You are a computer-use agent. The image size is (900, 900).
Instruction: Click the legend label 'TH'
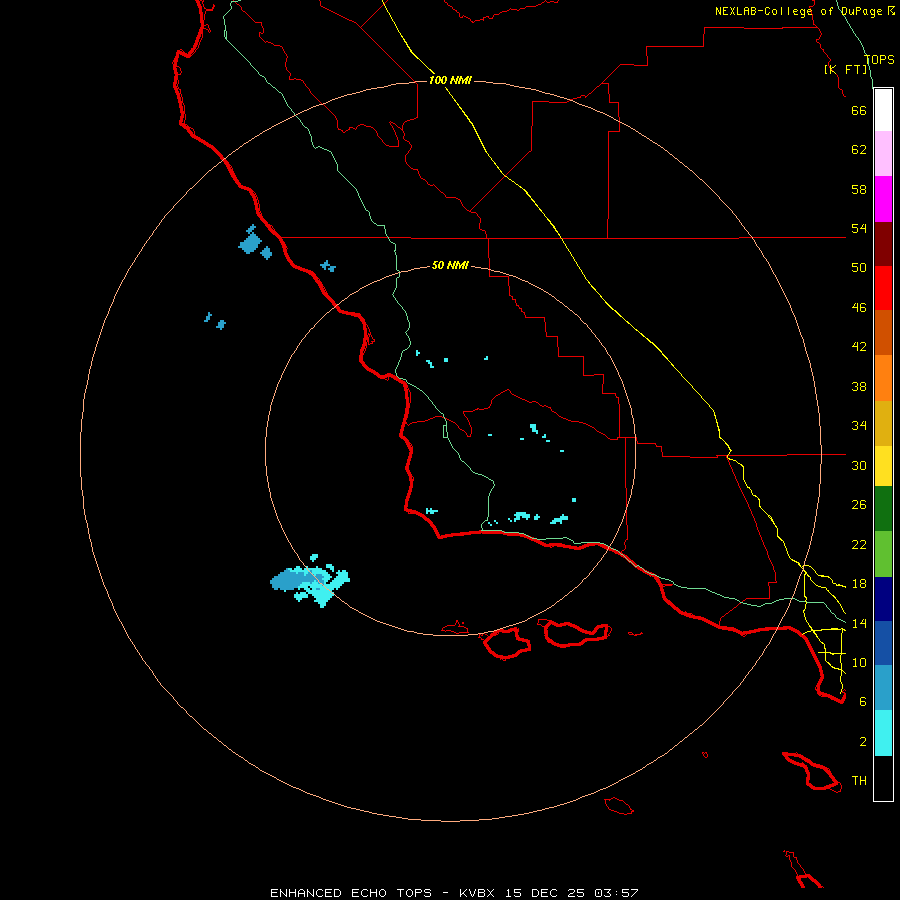[x=859, y=781]
